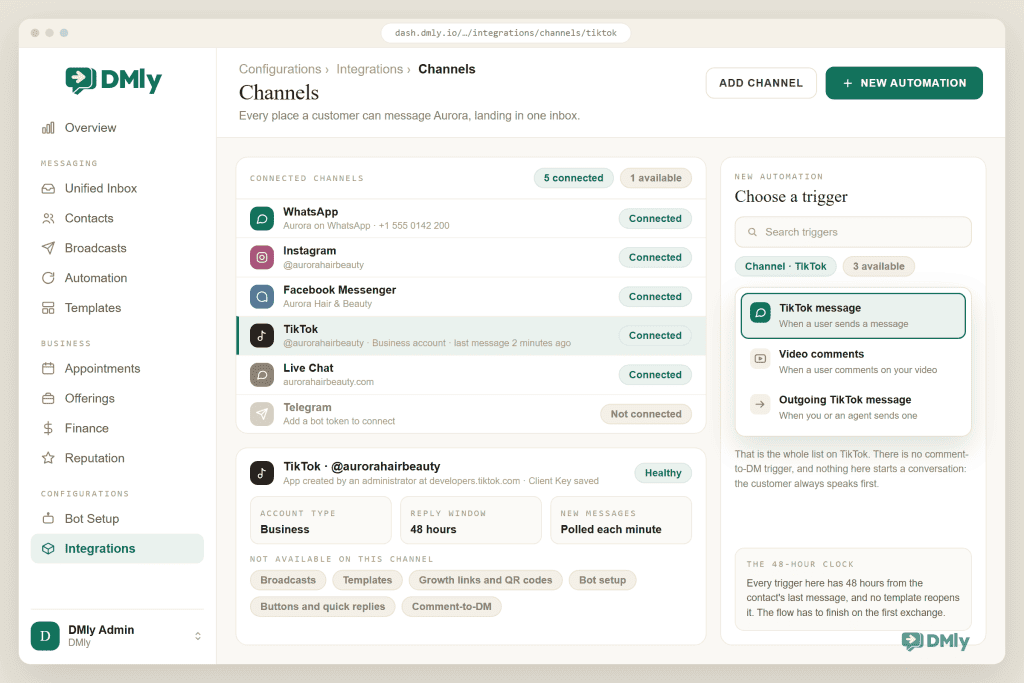Click the Reputation star icon

click(x=48, y=458)
